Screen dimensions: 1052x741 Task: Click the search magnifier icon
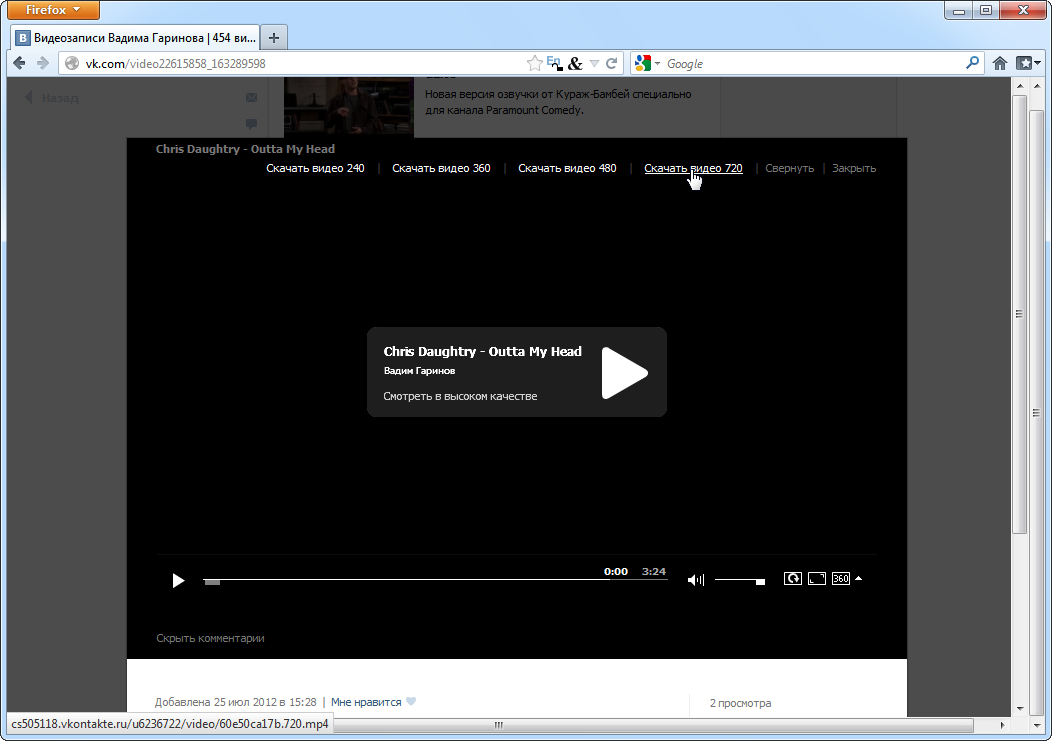coord(972,63)
